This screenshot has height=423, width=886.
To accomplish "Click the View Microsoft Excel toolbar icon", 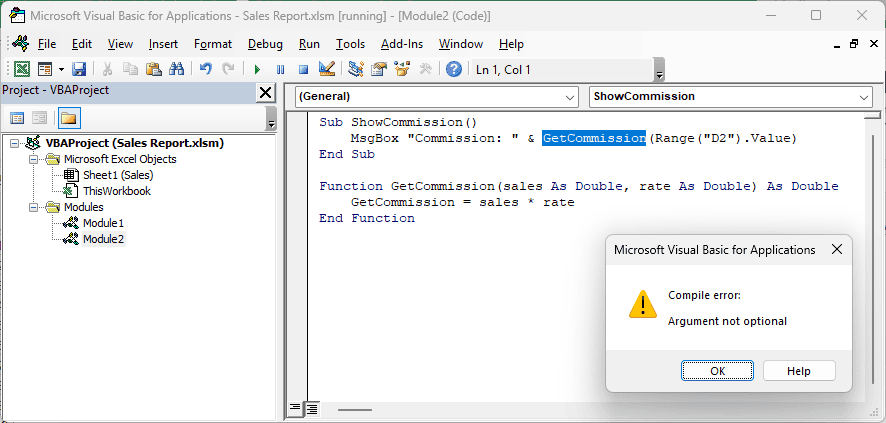I will [x=22, y=69].
